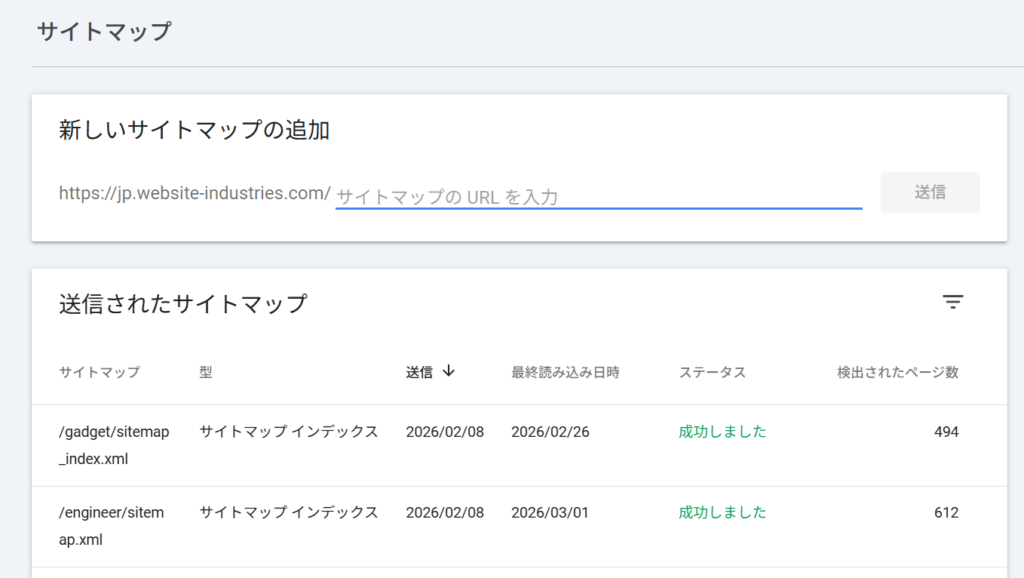Screen dimensions: 1024x578
Task: Sort by 最終読み込み日時 column header
Action: click(x=565, y=372)
